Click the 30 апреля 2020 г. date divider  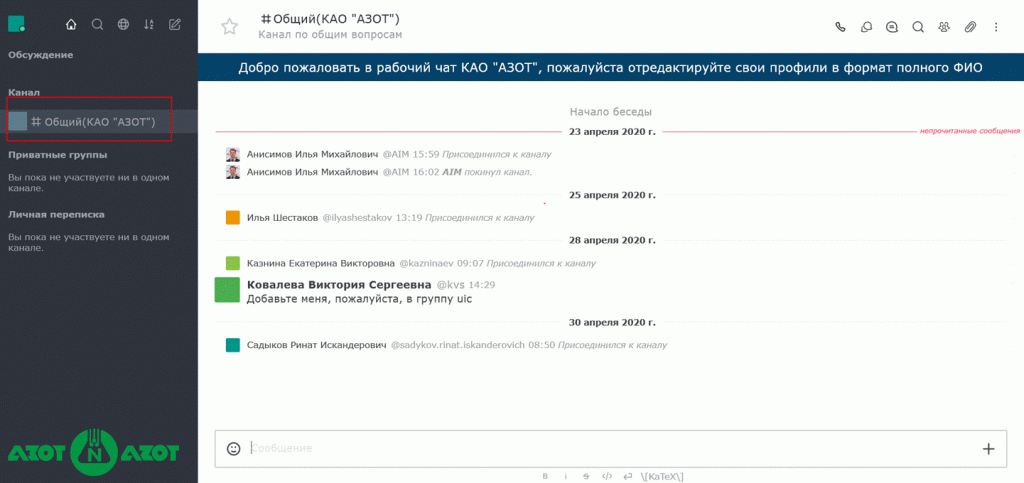click(612, 322)
